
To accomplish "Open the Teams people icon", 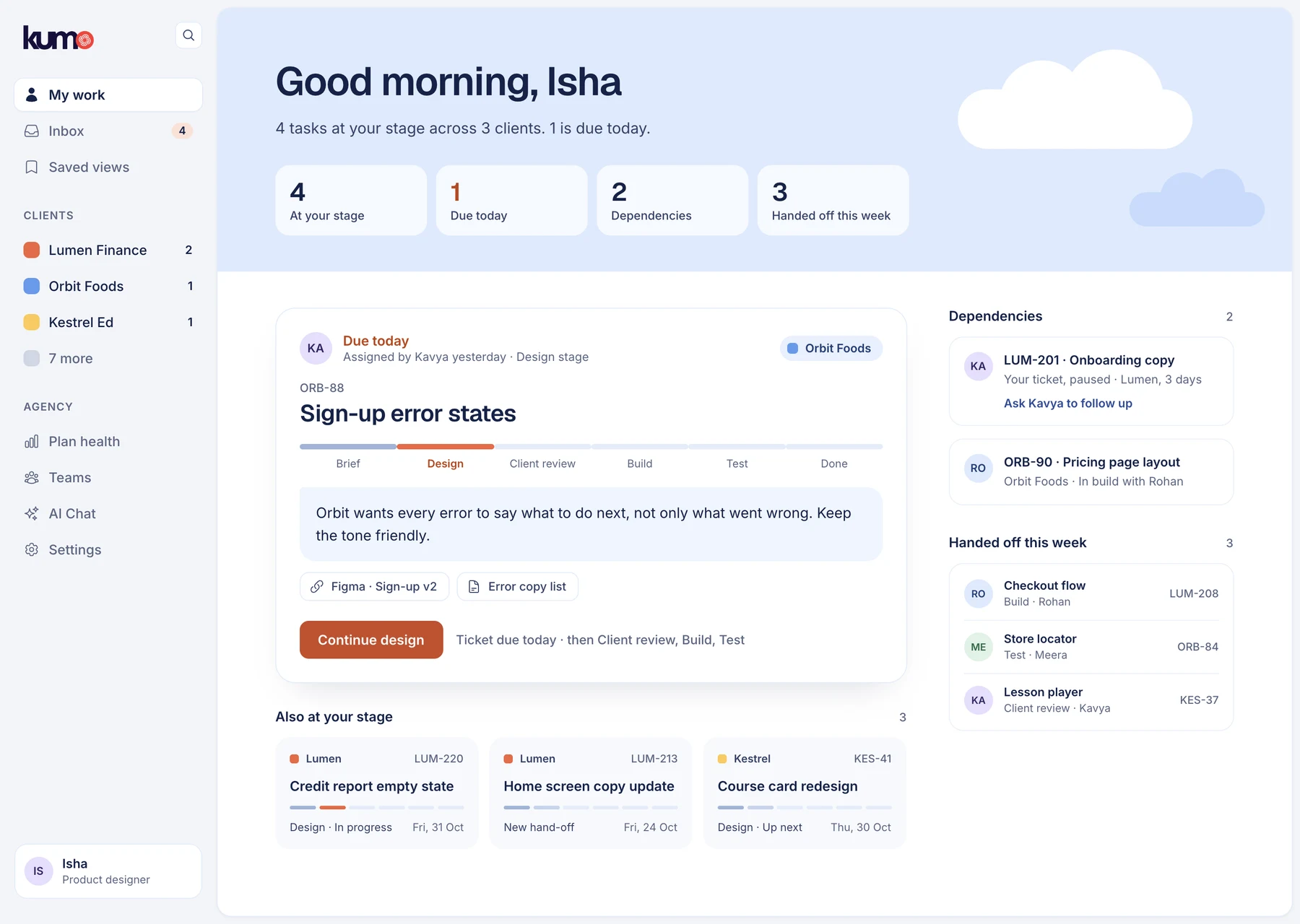I will point(32,477).
